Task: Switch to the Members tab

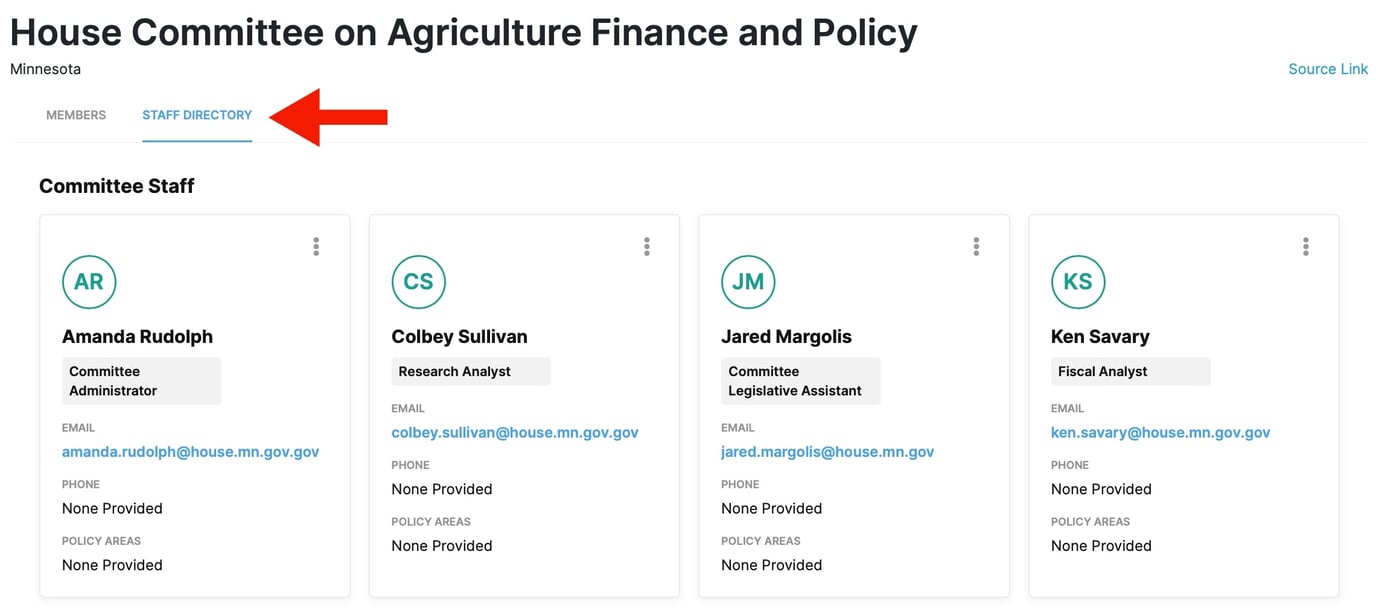Action: [x=76, y=115]
